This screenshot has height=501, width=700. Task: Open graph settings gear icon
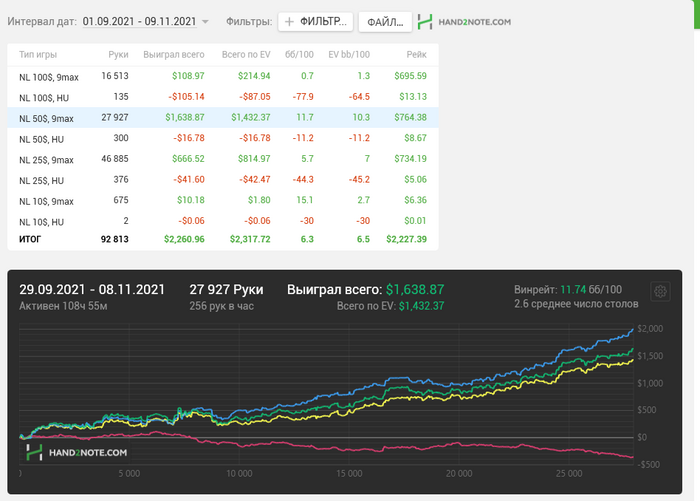[x=659, y=291]
